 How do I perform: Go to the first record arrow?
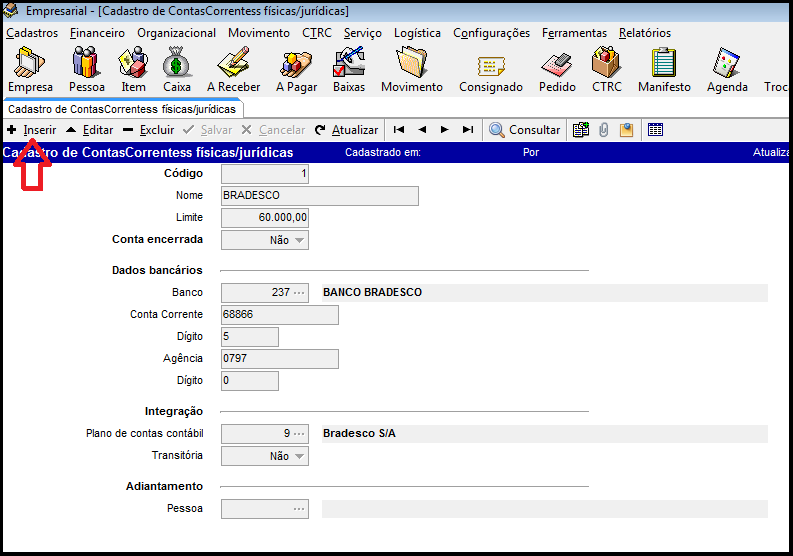coord(399,130)
